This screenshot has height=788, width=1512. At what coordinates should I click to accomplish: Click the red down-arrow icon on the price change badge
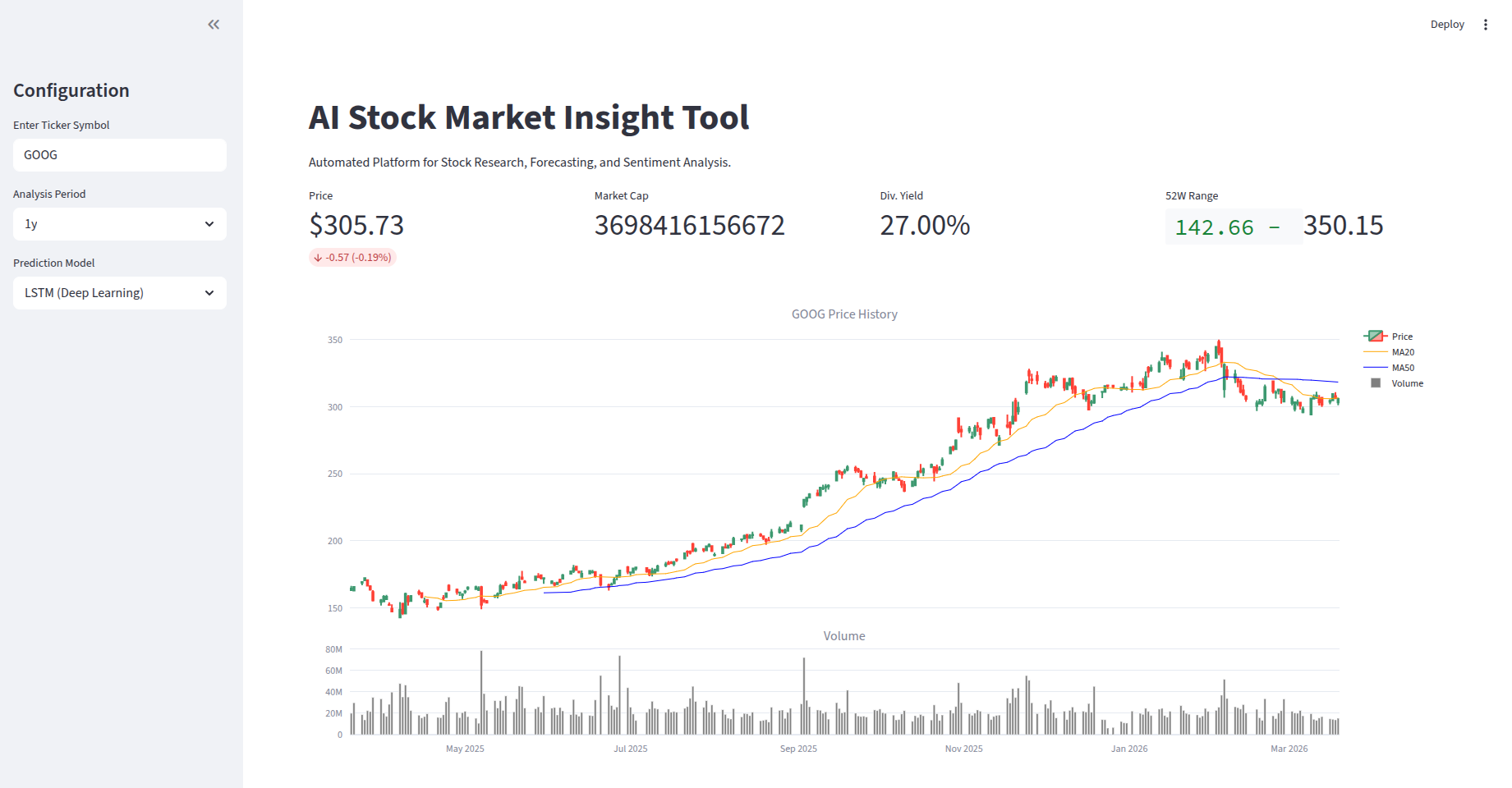318,257
